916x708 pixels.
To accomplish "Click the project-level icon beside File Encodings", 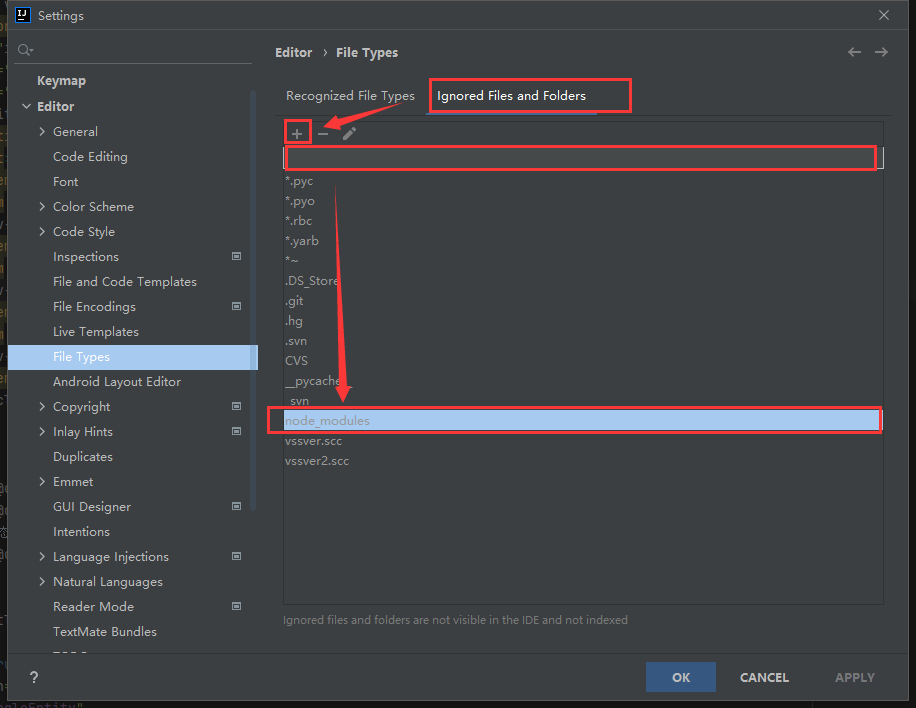I will point(237,306).
